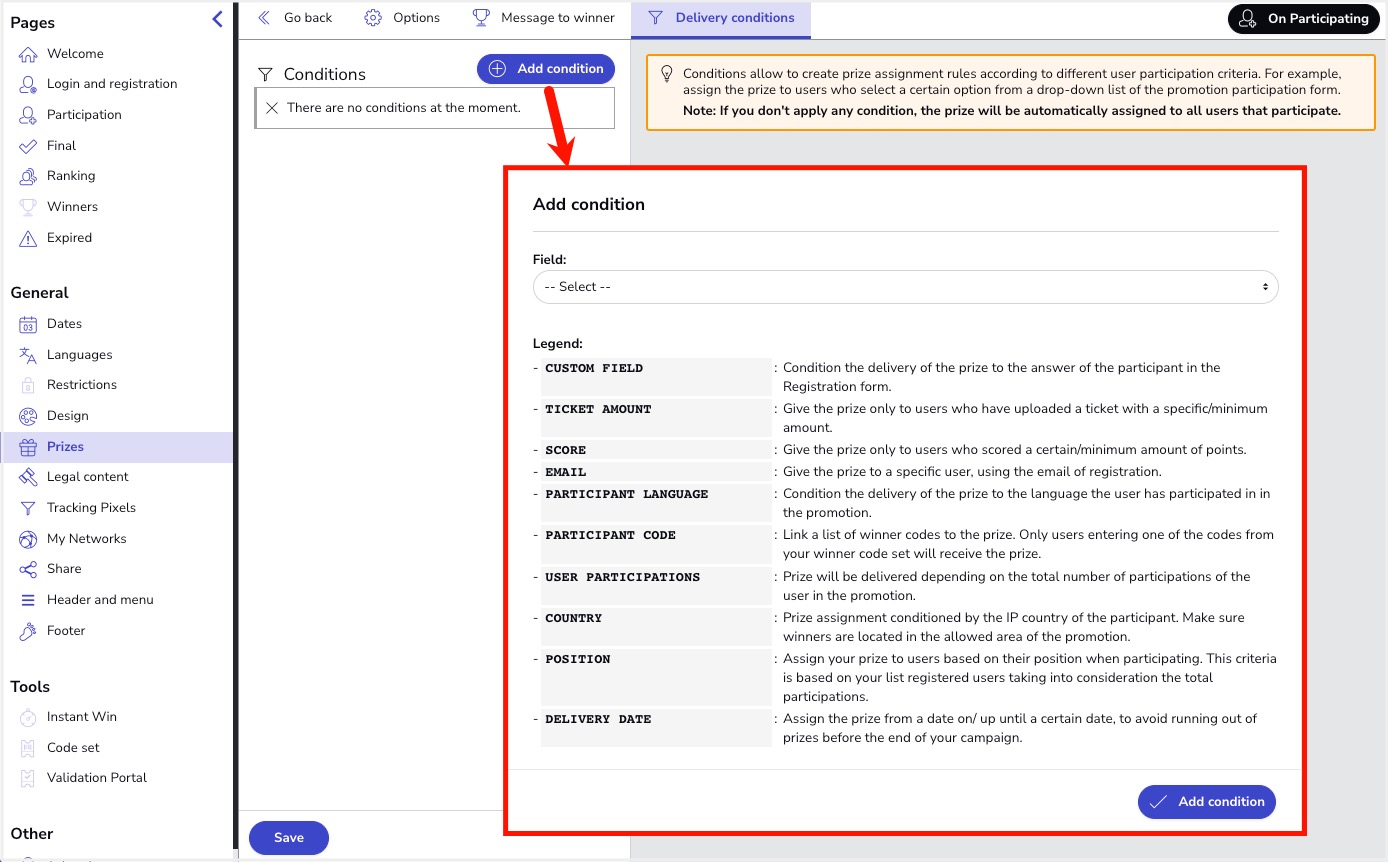Open the Field select dropdown
This screenshot has width=1388, height=862.
tap(905, 287)
